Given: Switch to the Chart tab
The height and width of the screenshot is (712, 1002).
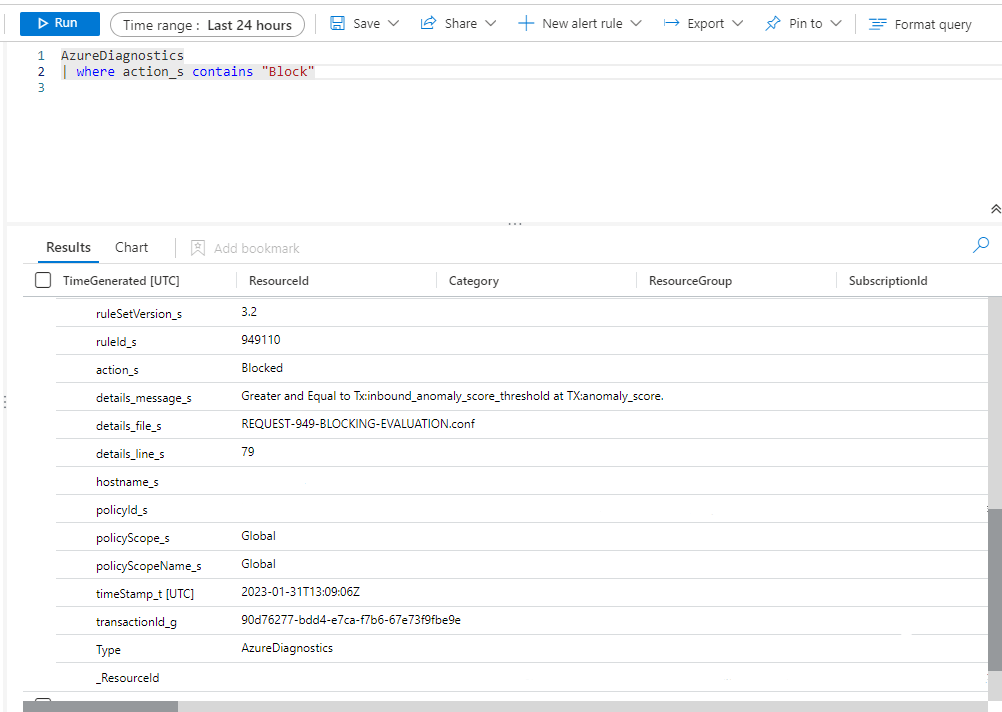Looking at the screenshot, I should pyautogui.click(x=131, y=247).
